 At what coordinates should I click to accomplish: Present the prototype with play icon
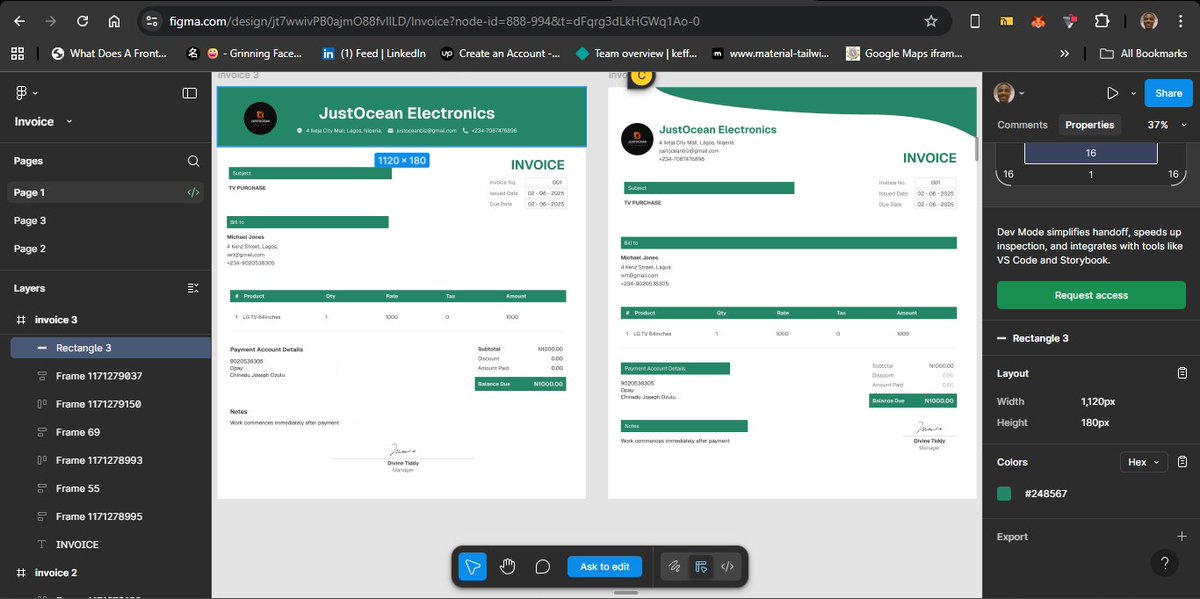(1112, 93)
